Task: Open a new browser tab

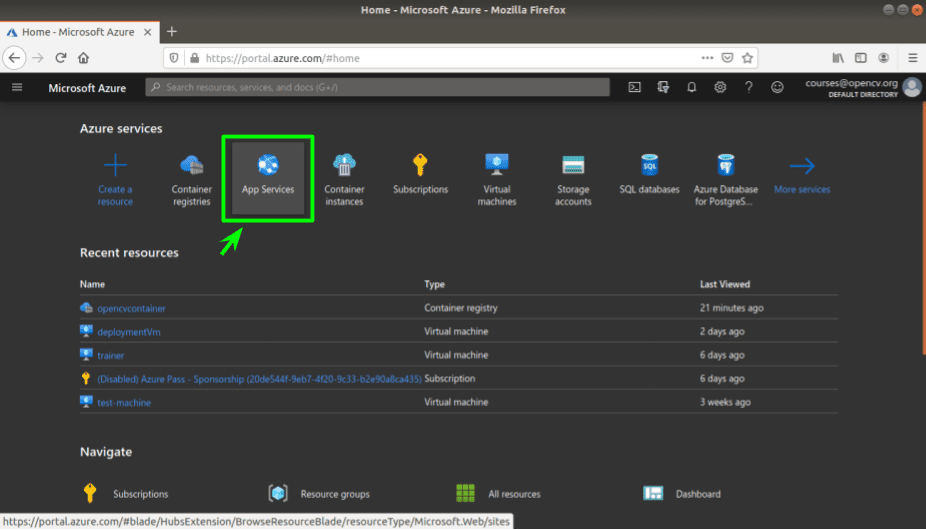Action: 172,32
